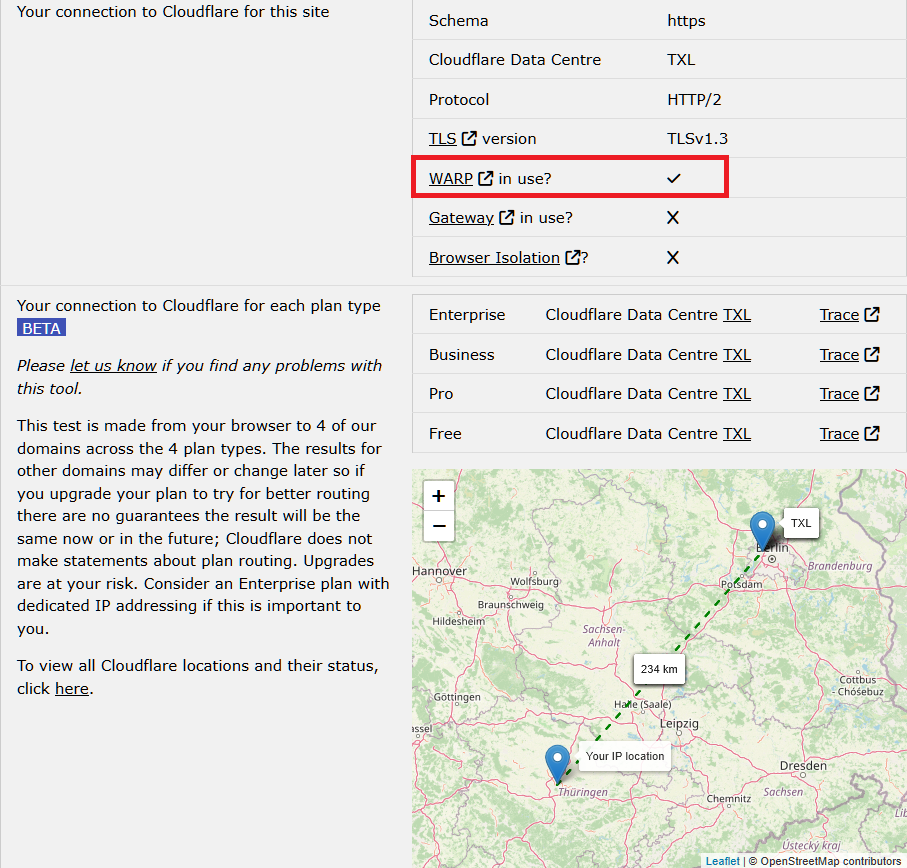Click TXL data centre link in Enterprise row

[x=737, y=315]
